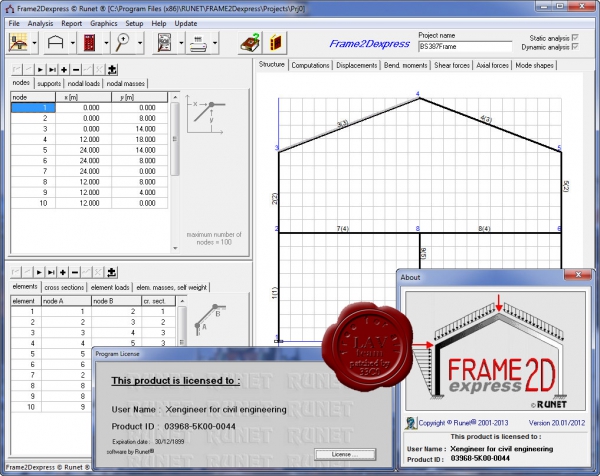
Task: Click the nodes table scrollbar thumb
Action: tap(175, 139)
